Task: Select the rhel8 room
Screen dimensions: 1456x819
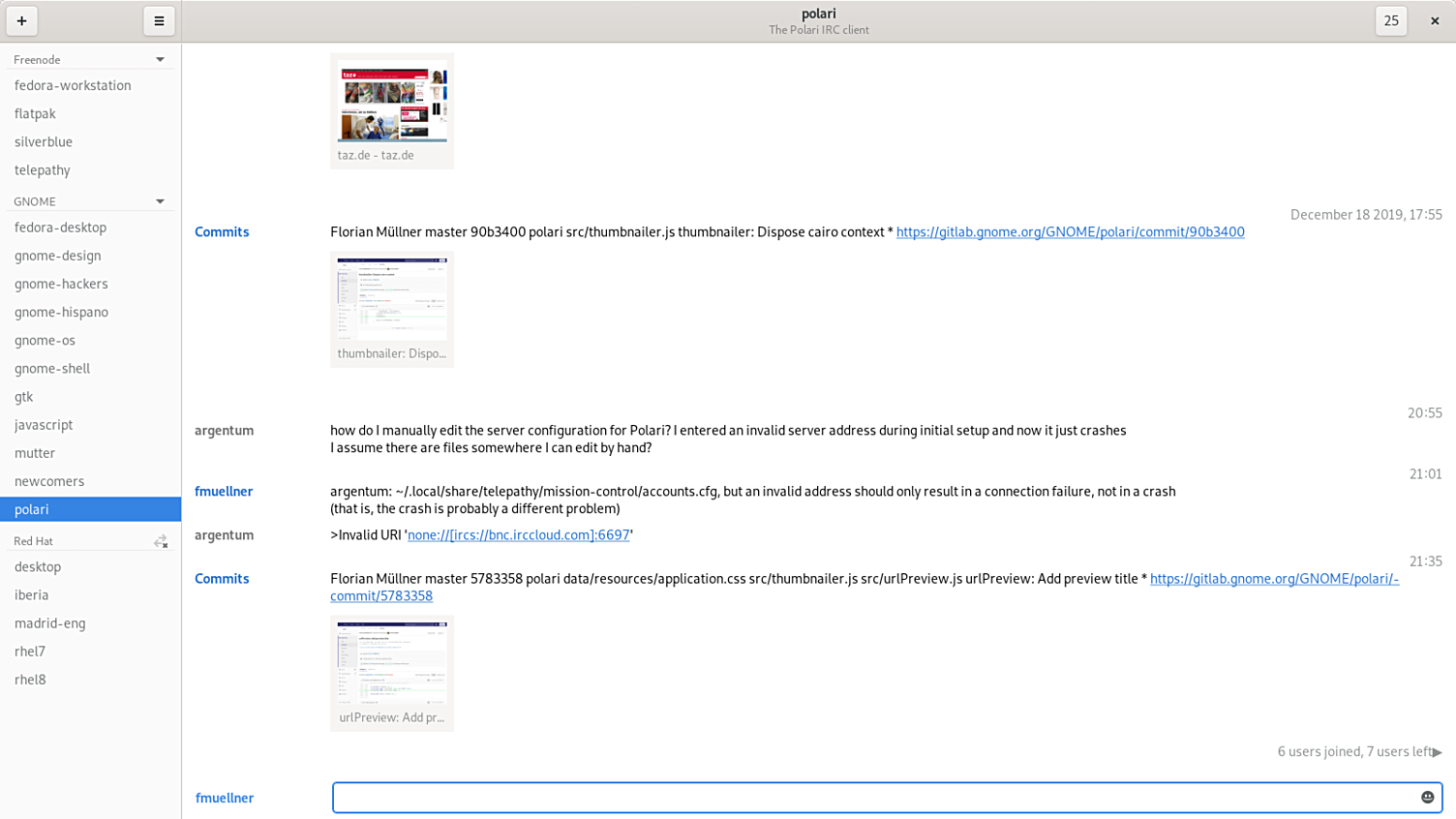Action: pyautogui.click(x=30, y=680)
